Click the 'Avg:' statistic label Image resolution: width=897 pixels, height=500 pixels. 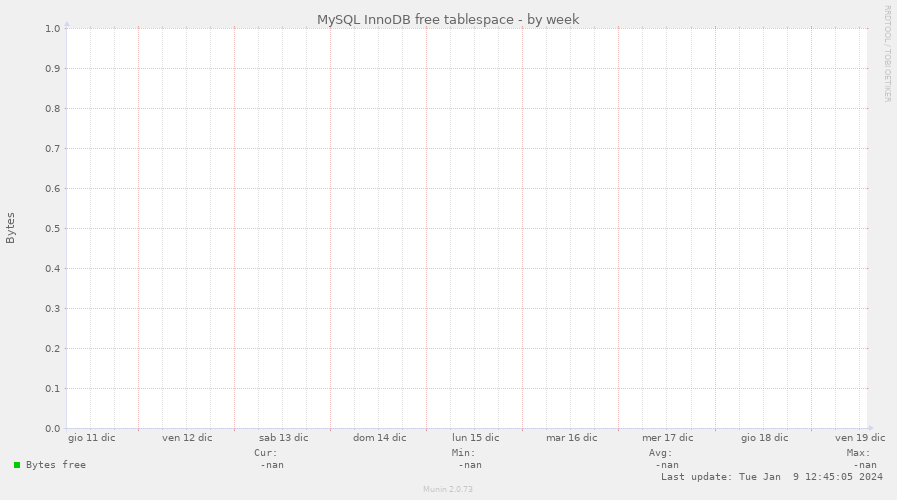[661, 453]
